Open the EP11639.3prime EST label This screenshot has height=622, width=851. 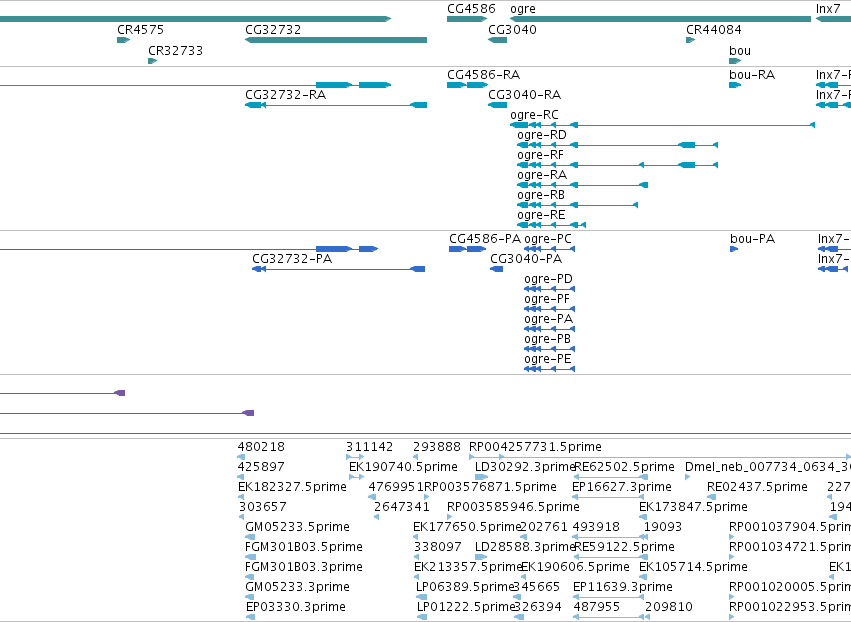coord(623,588)
